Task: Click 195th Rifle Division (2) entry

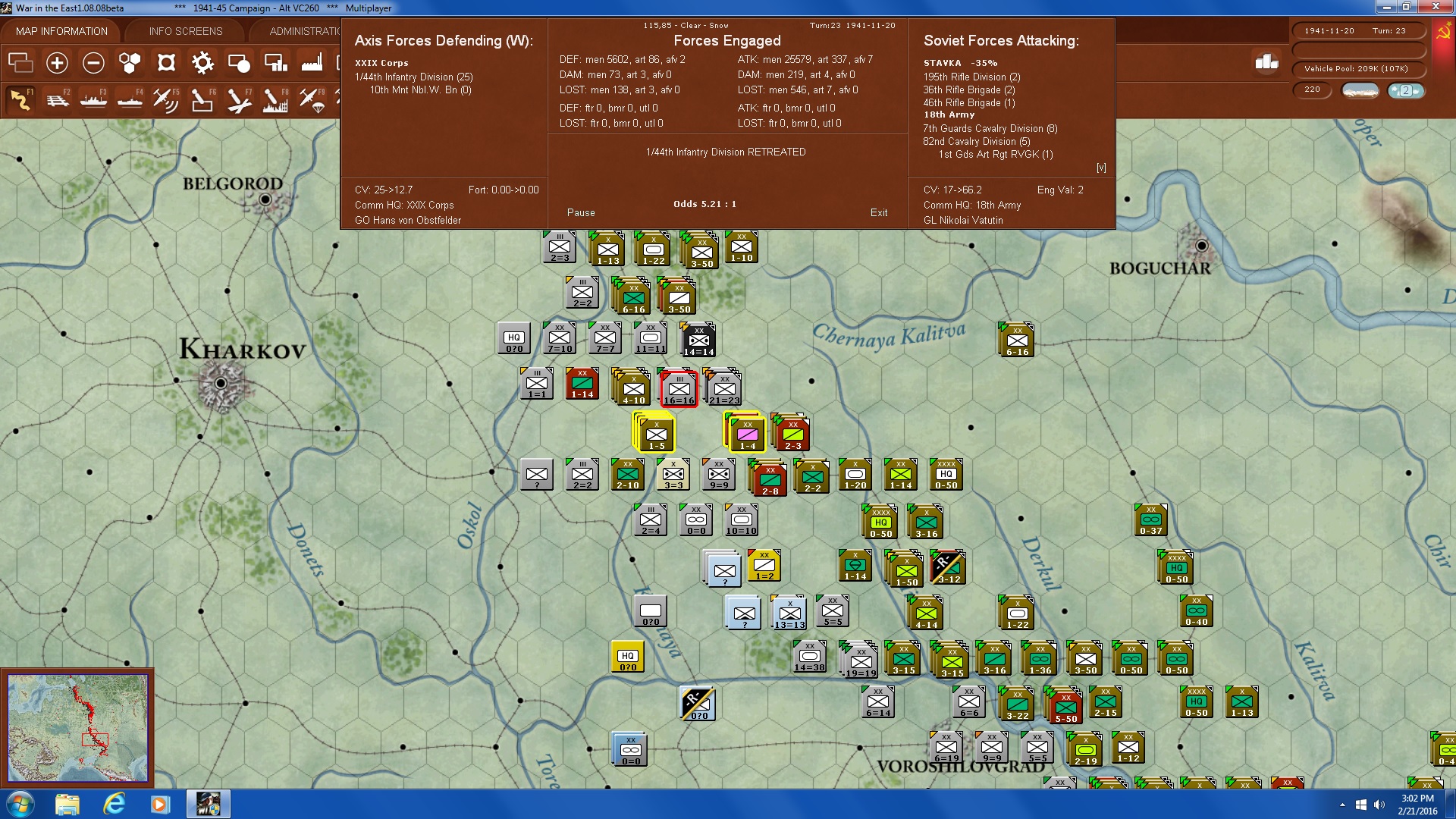Action: point(972,77)
